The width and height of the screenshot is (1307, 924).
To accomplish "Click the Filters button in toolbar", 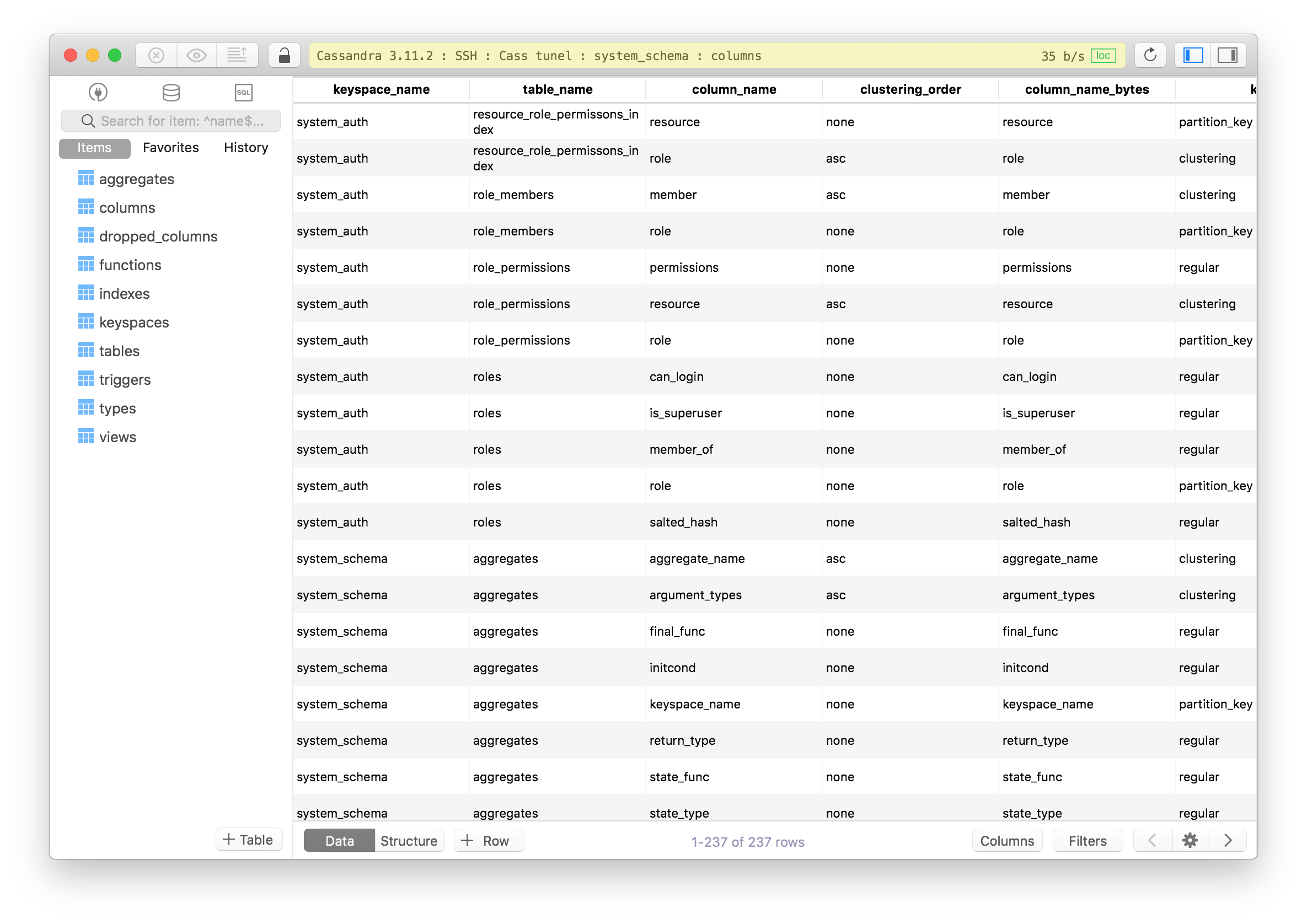I will (1088, 840).
